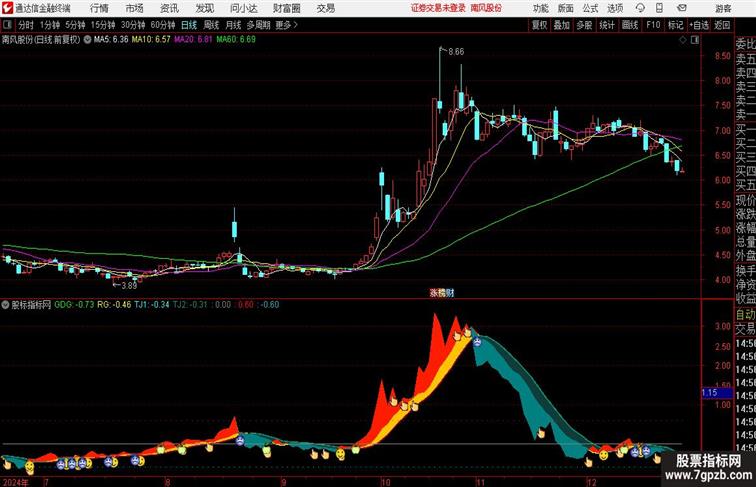Open the 功能 menu
The height and width of the screenshot is (487, 756).
tap(540, 8)
